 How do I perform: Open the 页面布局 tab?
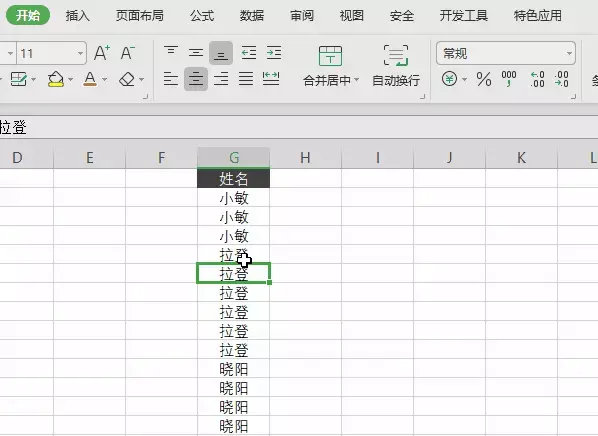click(140, 16)
